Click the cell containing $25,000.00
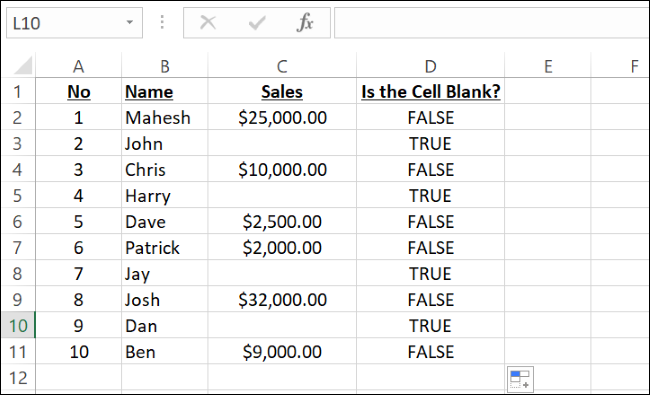650x395 pixels. click(x=282, y=117)
